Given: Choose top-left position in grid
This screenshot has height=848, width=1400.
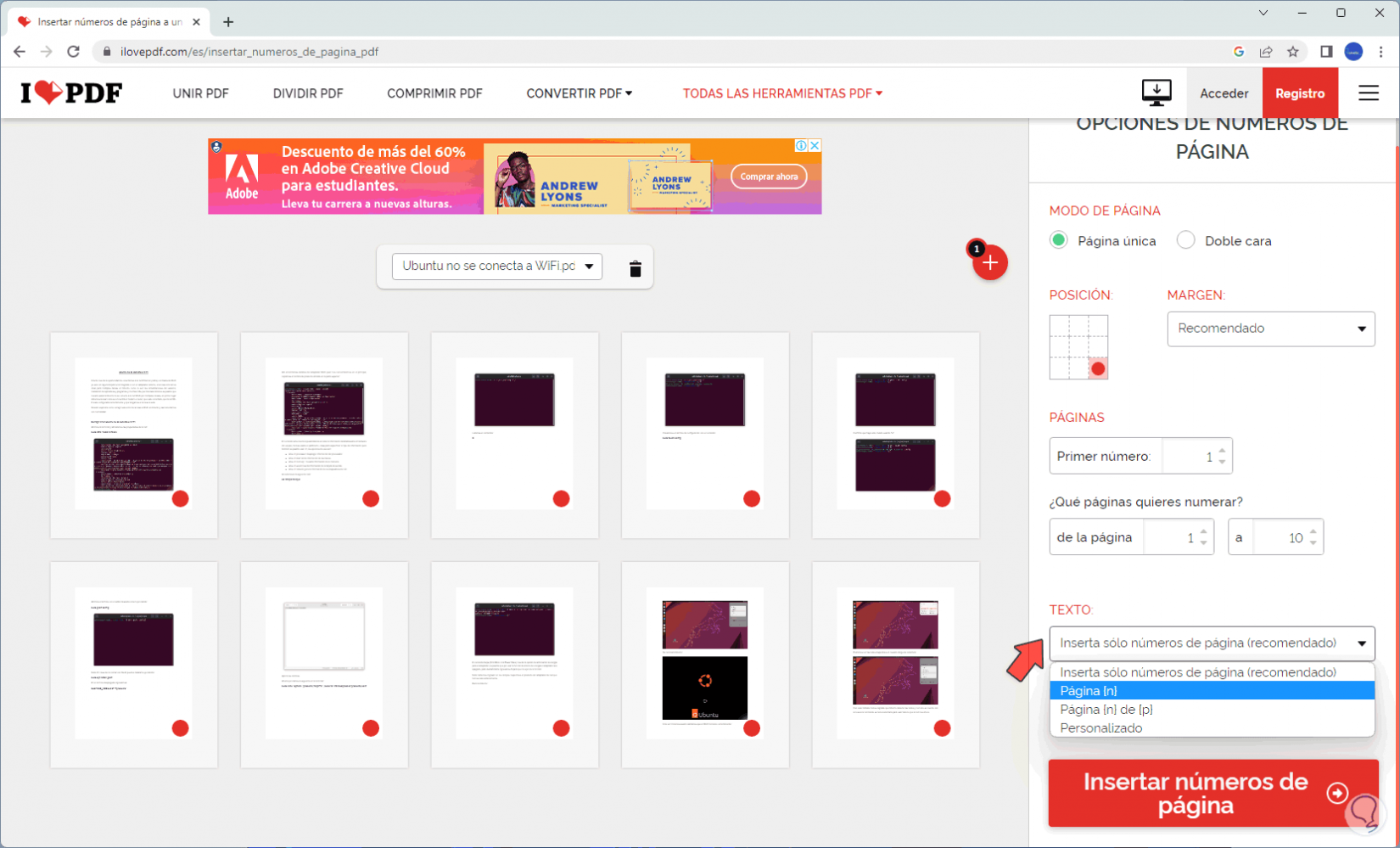Looking at the screenshot, I should pyautogui.click(x=1059, y=326).
